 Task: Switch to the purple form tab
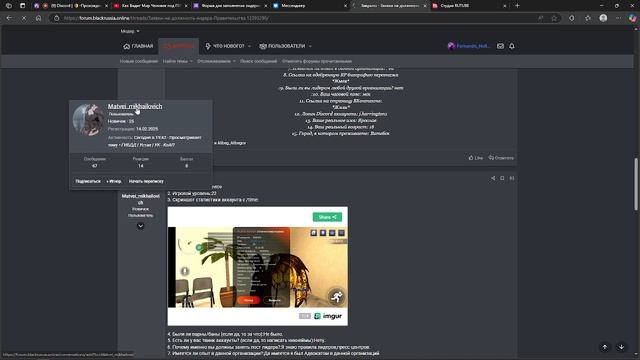tap(229, 6)
